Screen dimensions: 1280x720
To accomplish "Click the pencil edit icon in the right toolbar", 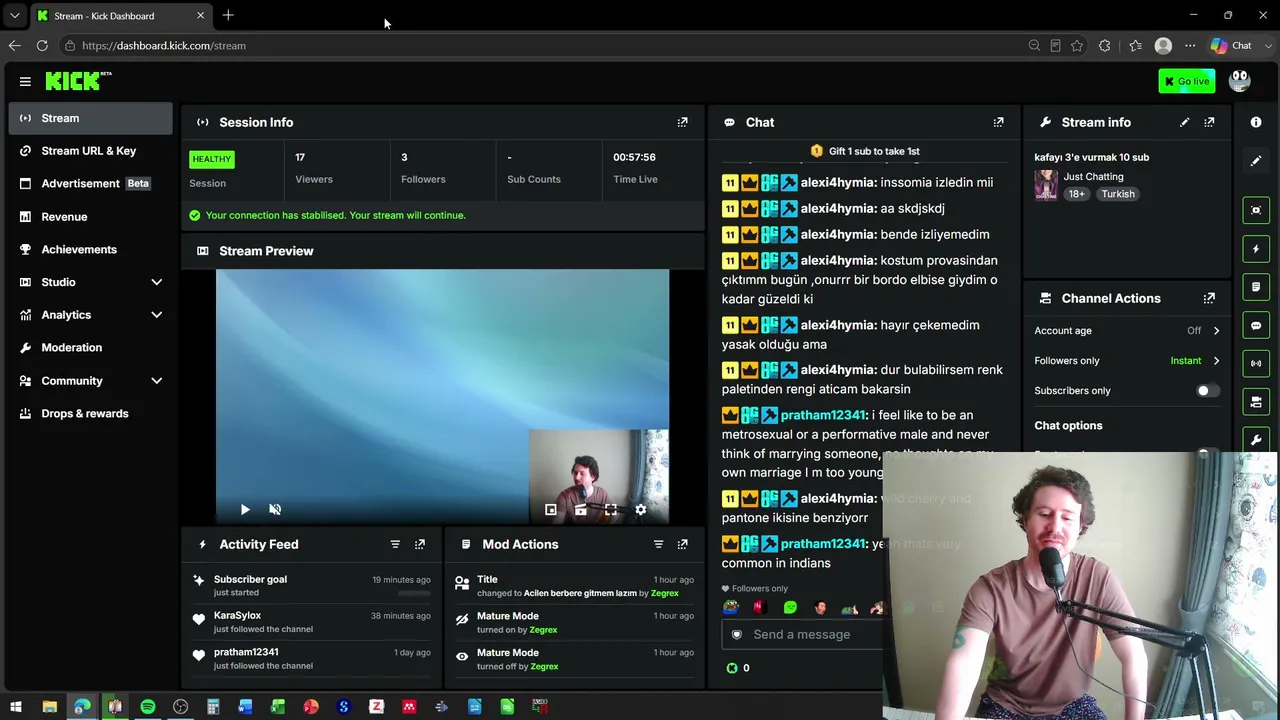I will 1256,160.
